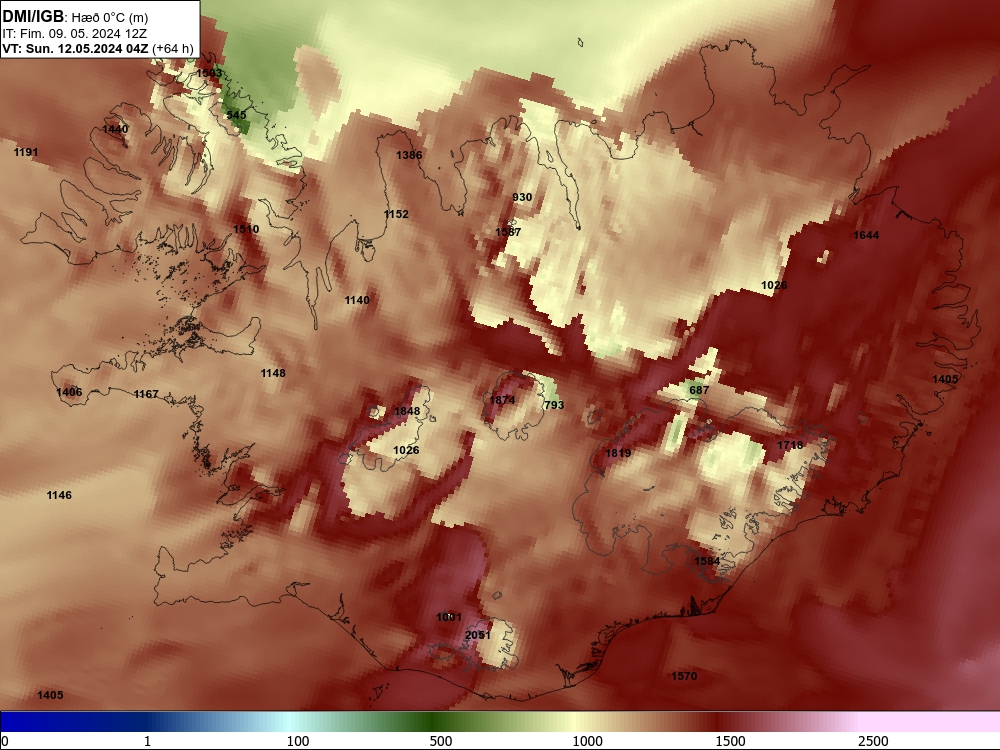The height and width of the screenshot is (750, 1000).
Task: Click the 1000 label on the color scale
Action: pyautogui.click(x=587, y=741)
